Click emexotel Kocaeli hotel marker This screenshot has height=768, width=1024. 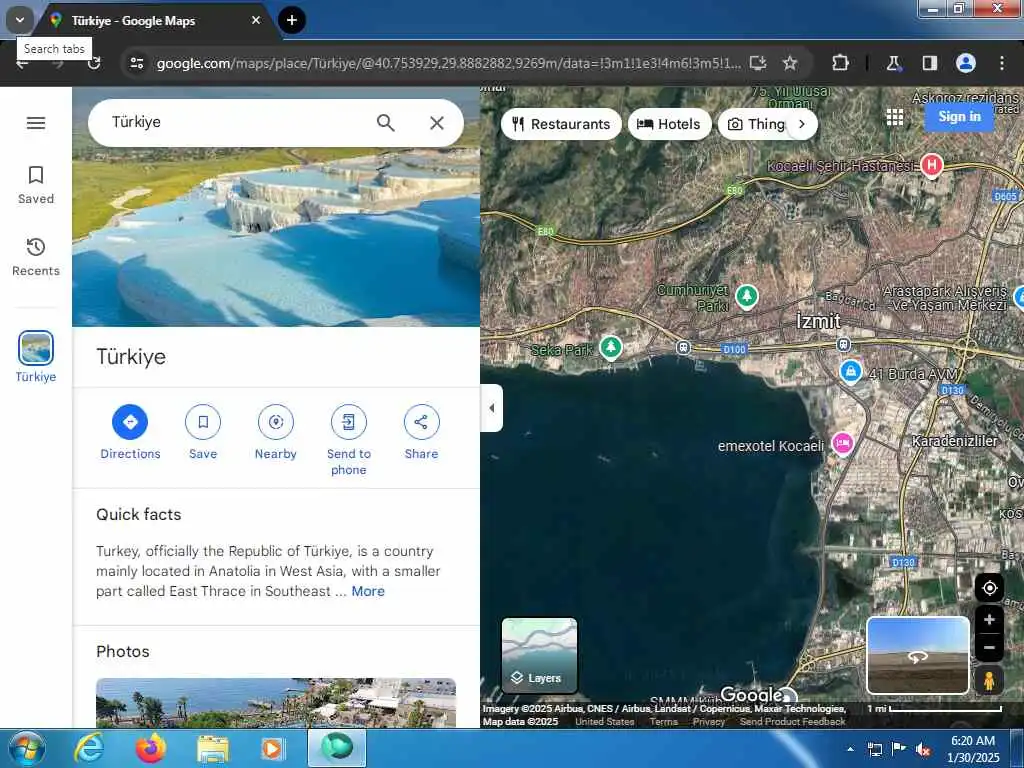[x=842, y=443]
